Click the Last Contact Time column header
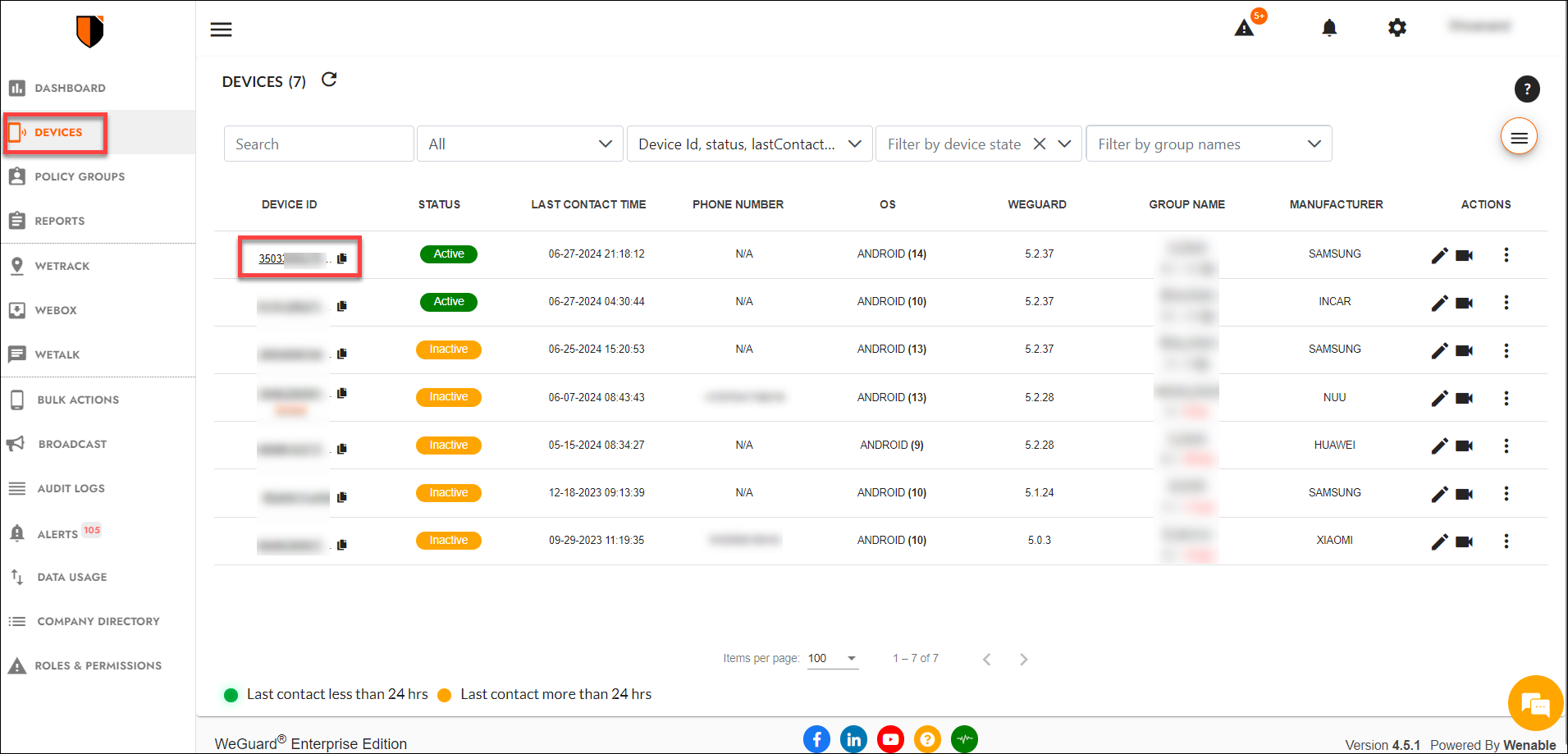Image resolution: width=1568 pixels, height=754 pixels. pyautogui.click(x=588, y=204)
